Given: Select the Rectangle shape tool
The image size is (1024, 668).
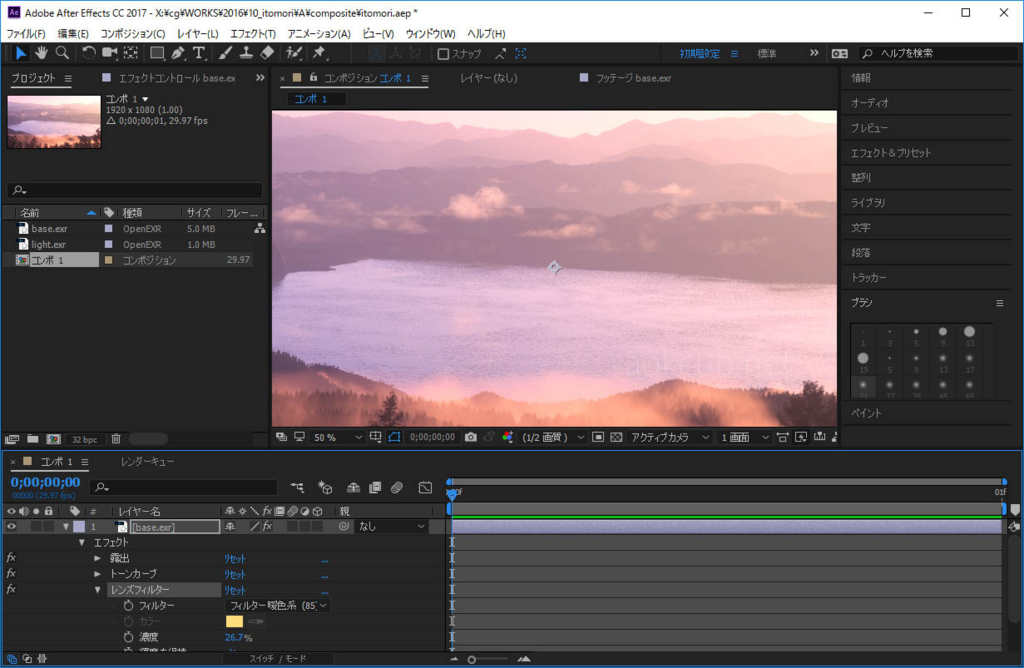Looking at the screenshot, I should 157,53.
